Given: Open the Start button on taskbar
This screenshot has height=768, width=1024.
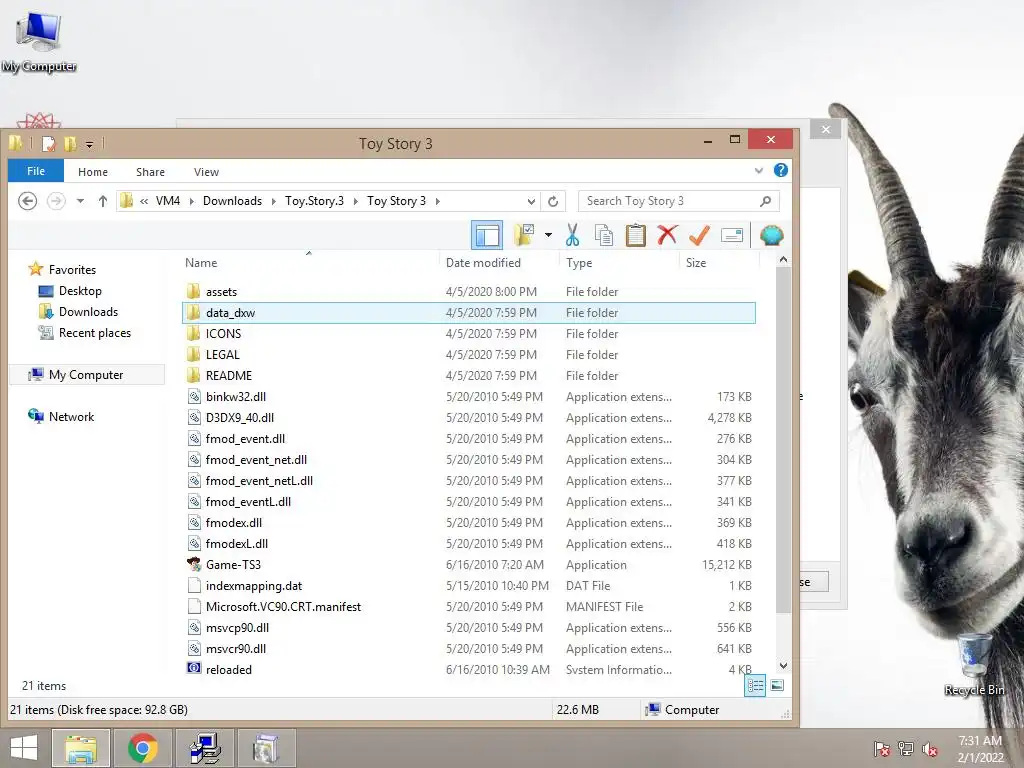Looking at the screenshot, I should (24, 748).
